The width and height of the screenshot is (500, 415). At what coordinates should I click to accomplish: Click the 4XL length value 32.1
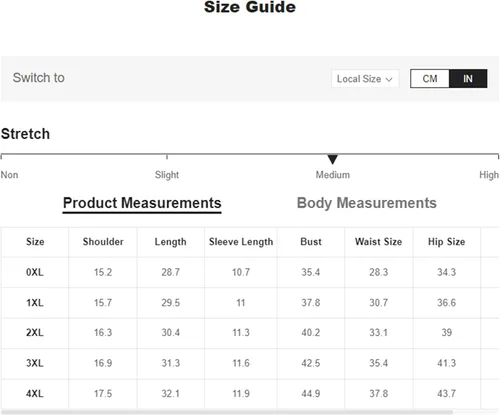point(170,394)
